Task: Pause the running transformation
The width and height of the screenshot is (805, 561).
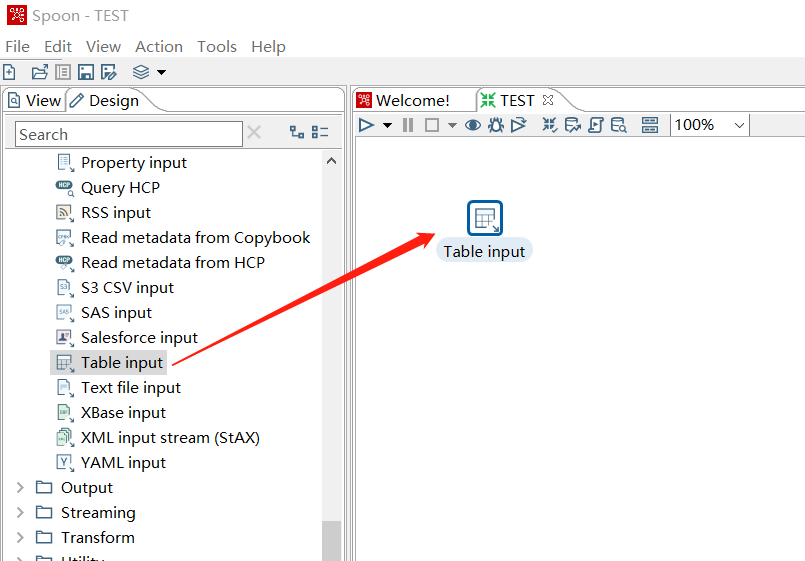Action: pyautogui.click(x=408, y=125)
